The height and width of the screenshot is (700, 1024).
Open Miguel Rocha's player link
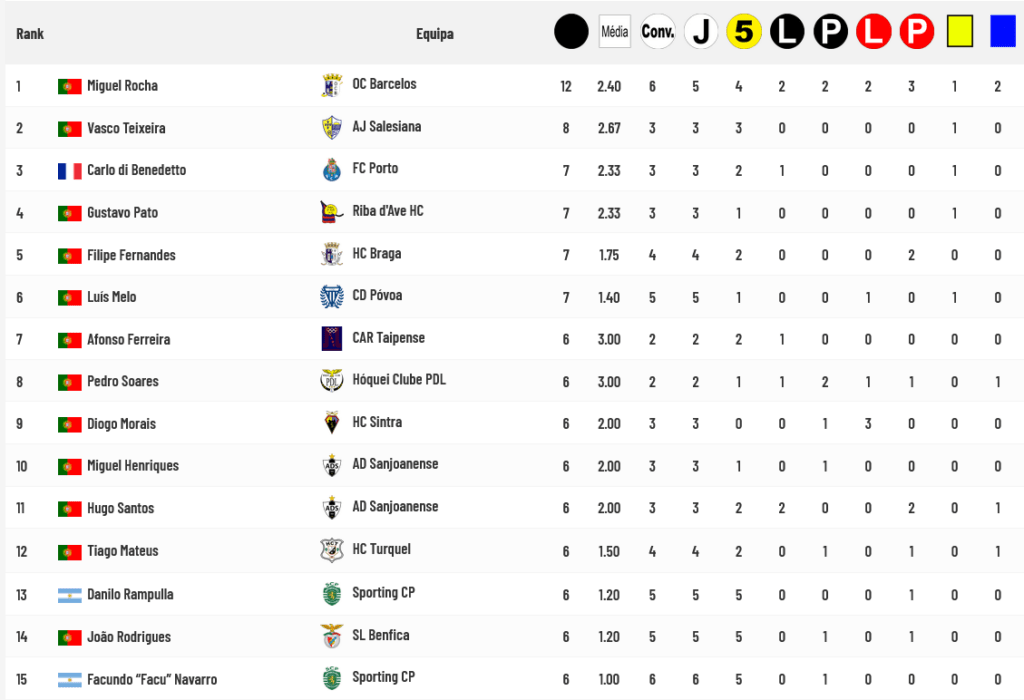122,86
